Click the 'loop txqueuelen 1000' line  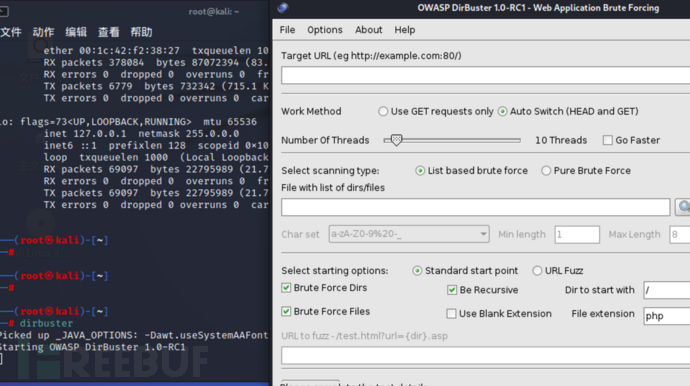[x=156, y=158]
